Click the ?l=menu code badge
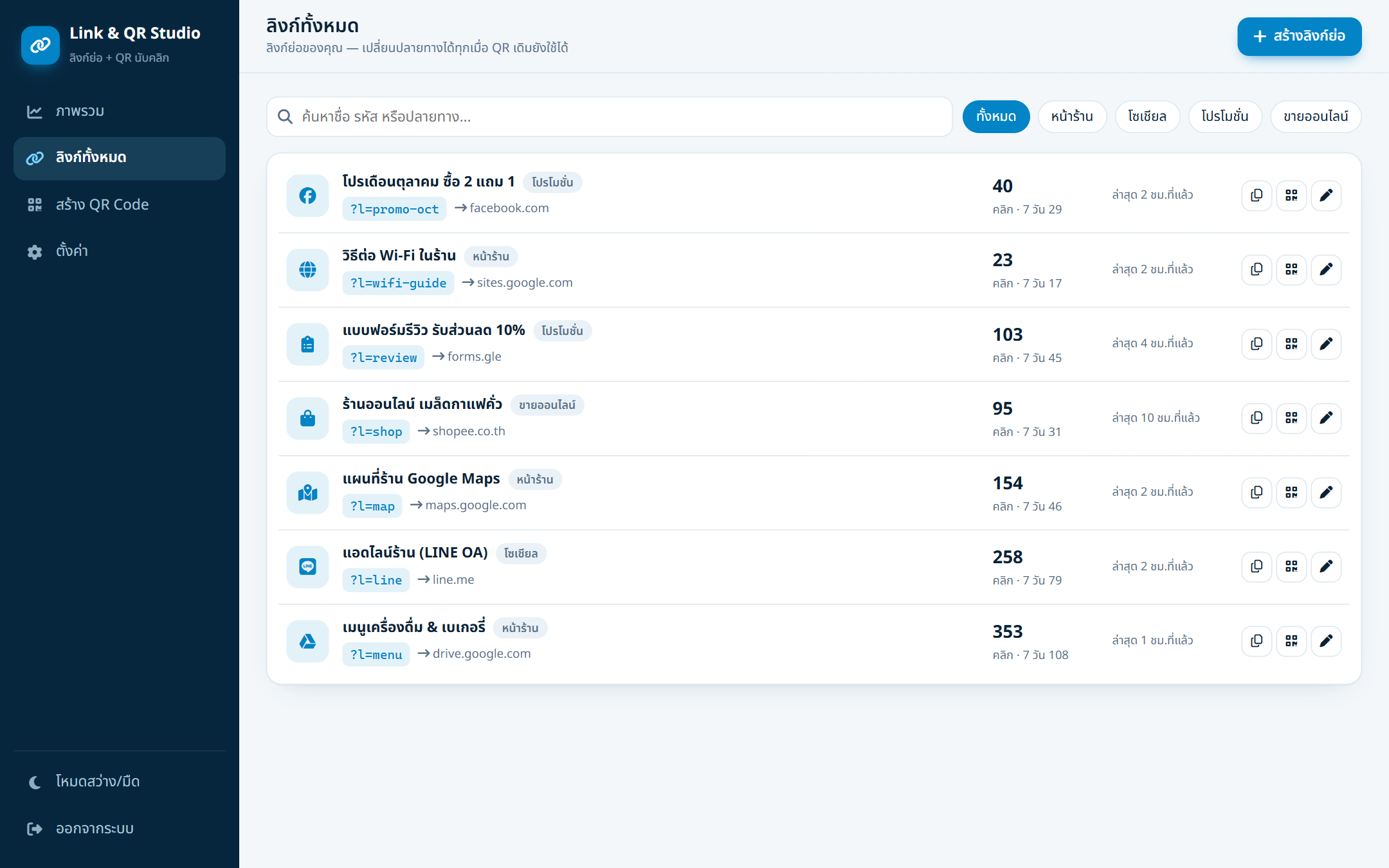 click(376, 655)
